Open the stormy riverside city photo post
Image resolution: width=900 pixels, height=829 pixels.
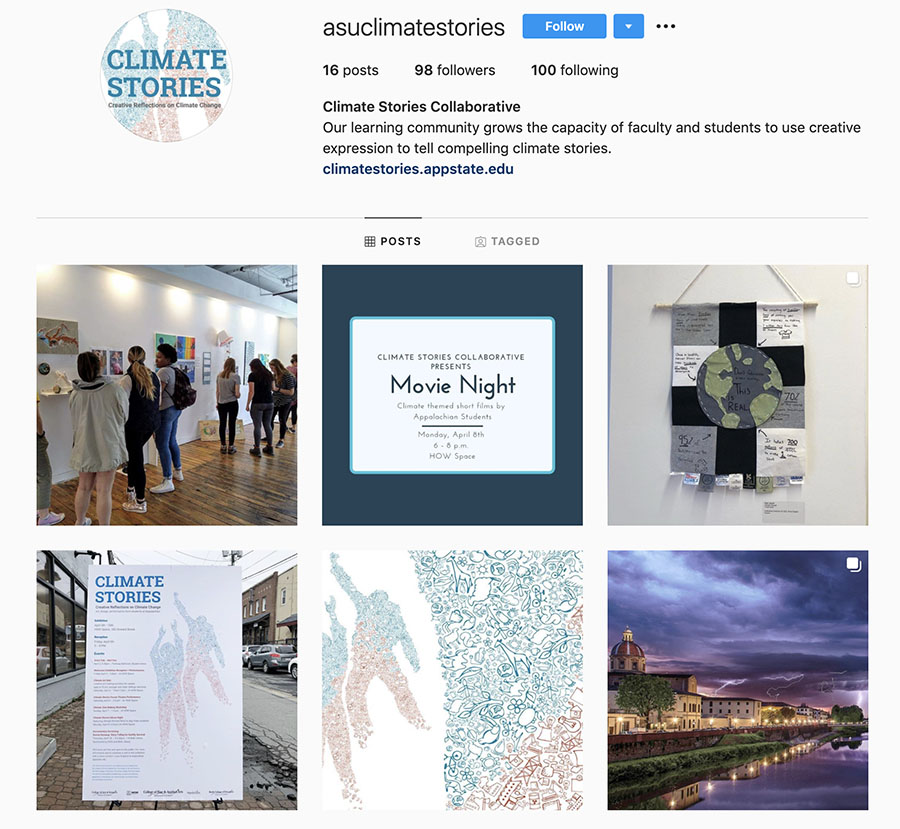pos(738,680)
